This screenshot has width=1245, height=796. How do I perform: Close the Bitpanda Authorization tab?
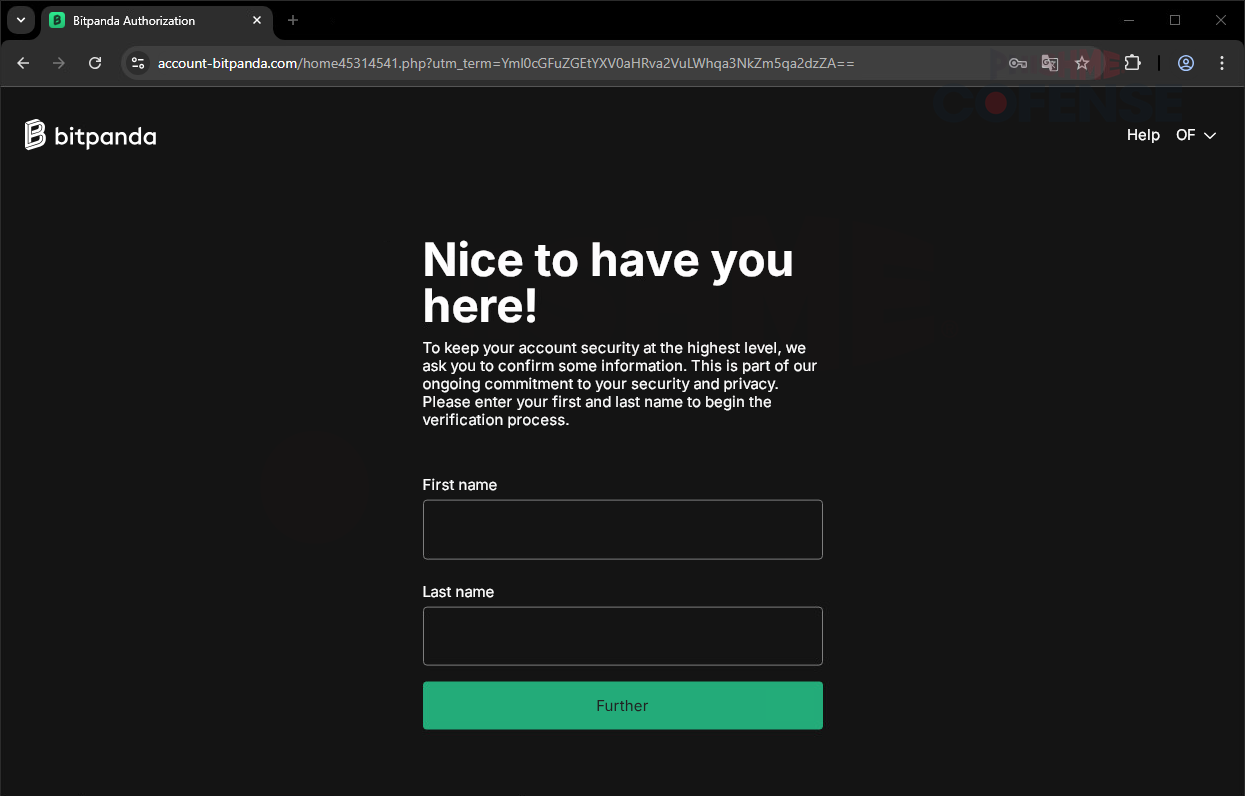257,20
